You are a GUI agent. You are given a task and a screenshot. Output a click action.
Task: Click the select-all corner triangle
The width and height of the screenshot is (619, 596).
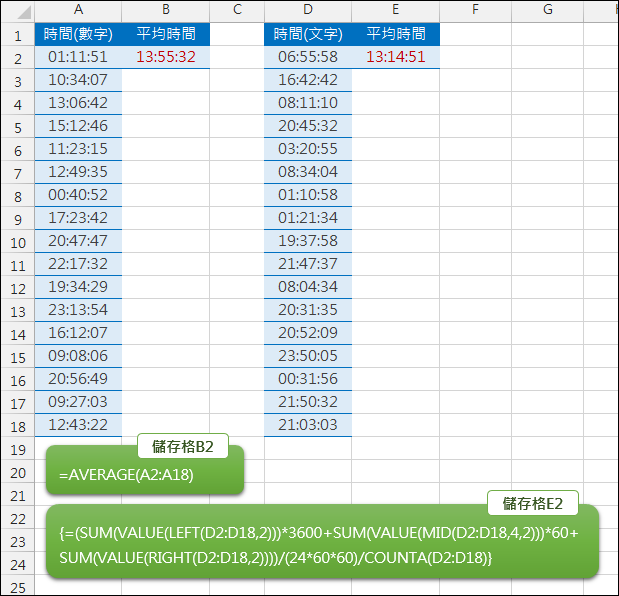pyautogui.click(x=24, y=12)
